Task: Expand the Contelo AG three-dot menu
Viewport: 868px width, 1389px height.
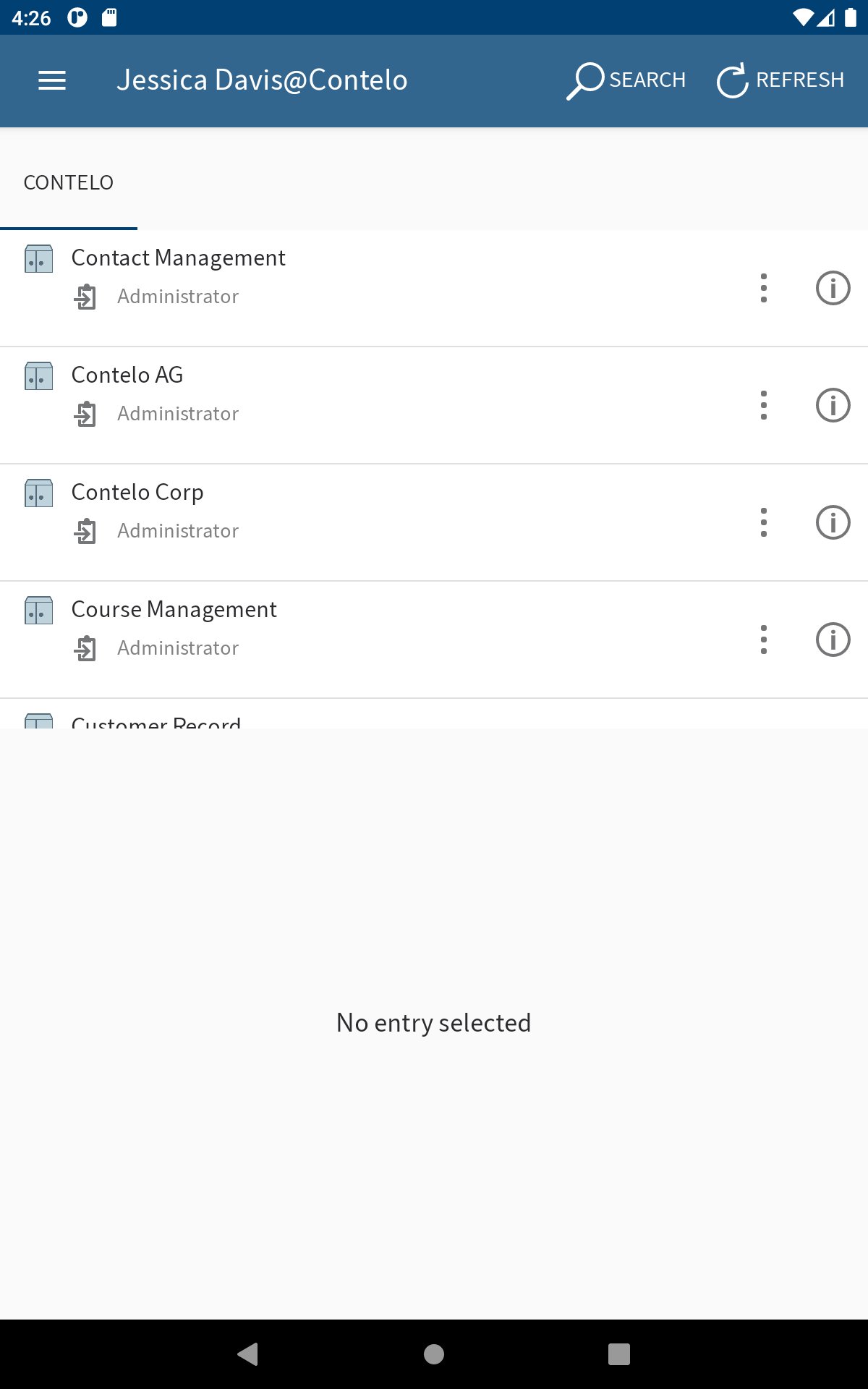Action: click(764, 405)
